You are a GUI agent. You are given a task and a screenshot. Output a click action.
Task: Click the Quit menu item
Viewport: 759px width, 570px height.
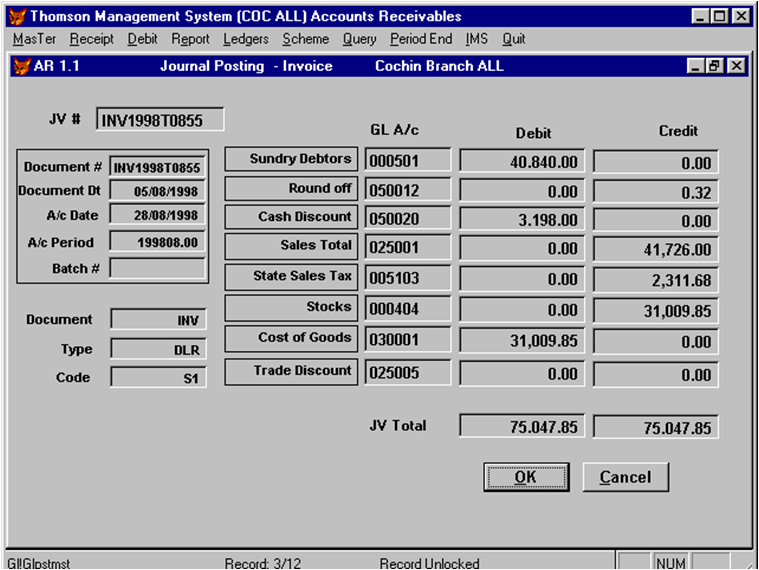point(514,39)
